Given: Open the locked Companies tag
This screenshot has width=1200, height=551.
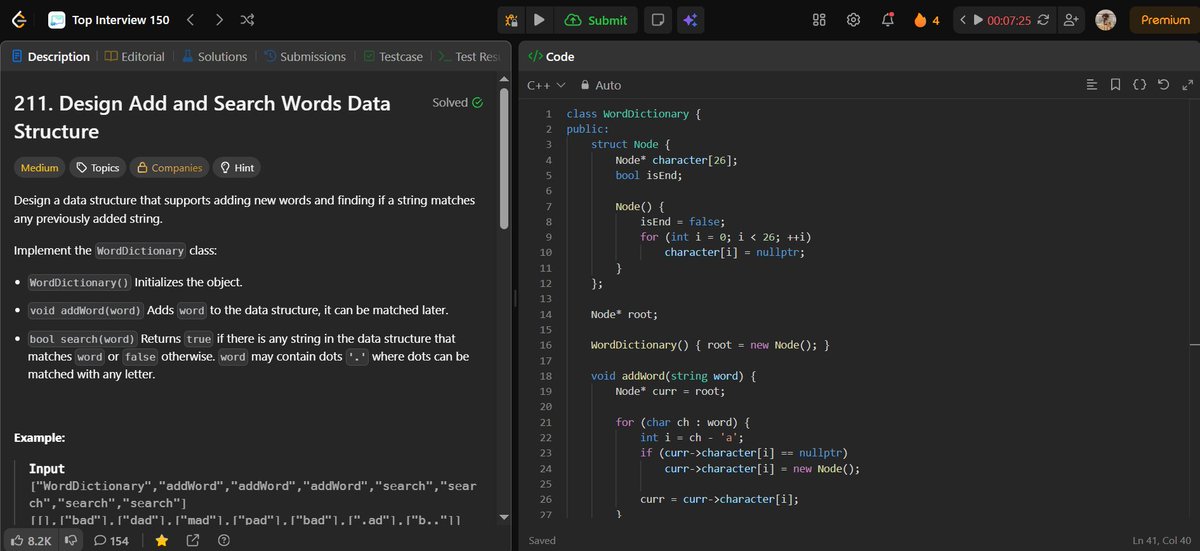Looking at the screenshot, I should pos(170,168).
